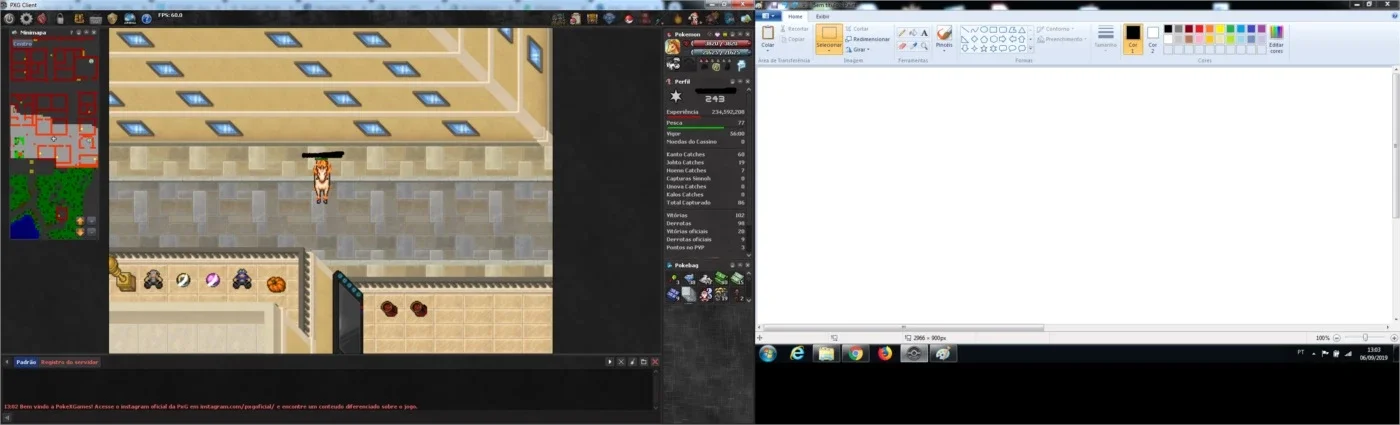This screenshot has width=1400, height=425.
Task: Open the Contorno outline dropdown
Action: [x=1055, y=29]
